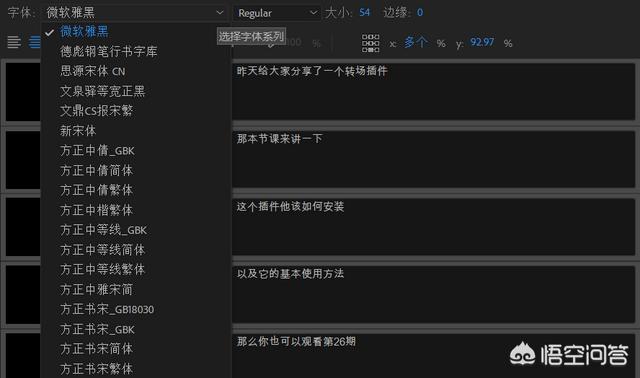640x378 pixels.
Task: Click the font size value 54
Action: pyautogui.click(x=364, y=13)
